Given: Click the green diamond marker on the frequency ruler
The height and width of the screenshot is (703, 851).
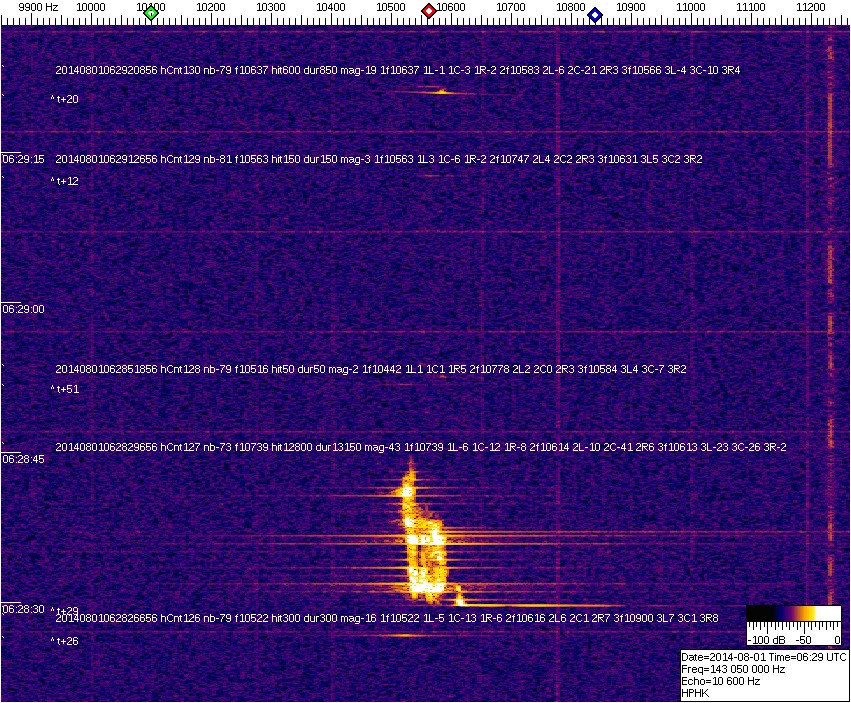Looking at the screenshot, I should pyautogui.click(x=151, y=12).
